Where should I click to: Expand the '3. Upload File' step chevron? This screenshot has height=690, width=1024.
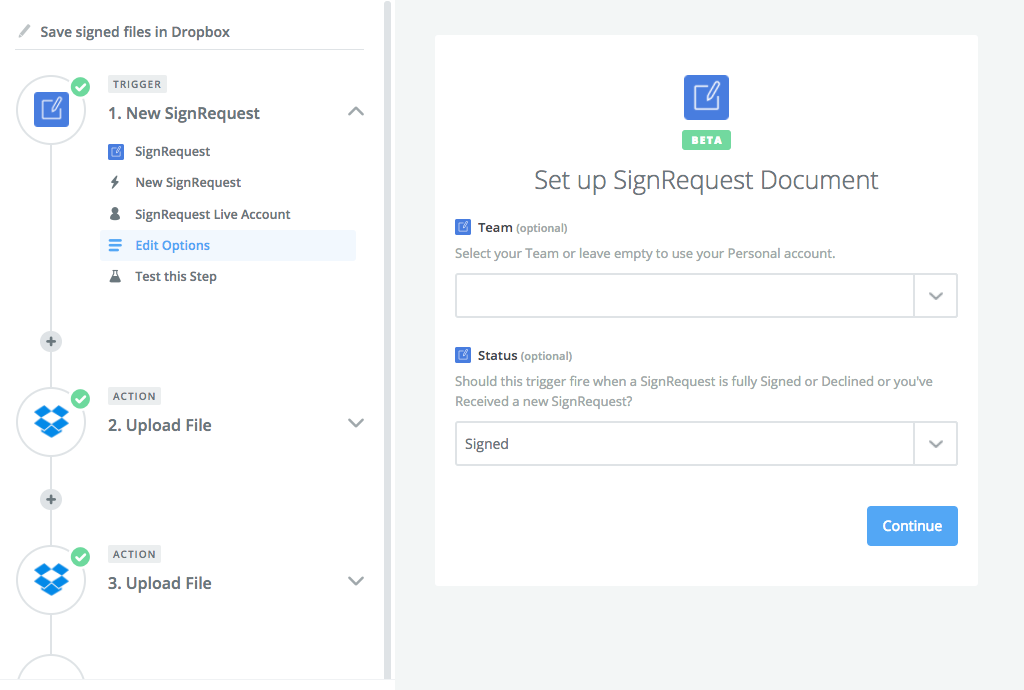356,581
